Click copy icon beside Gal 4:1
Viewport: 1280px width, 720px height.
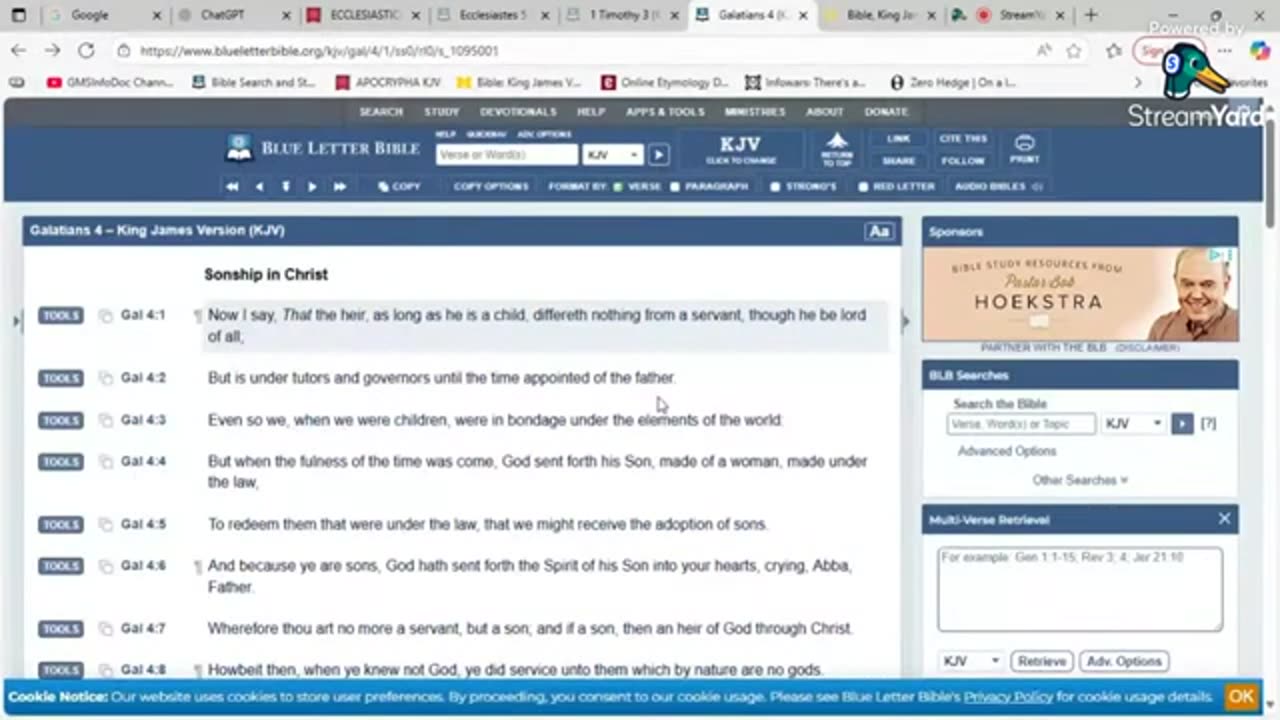pyautogui.click(x=106, y=316)
